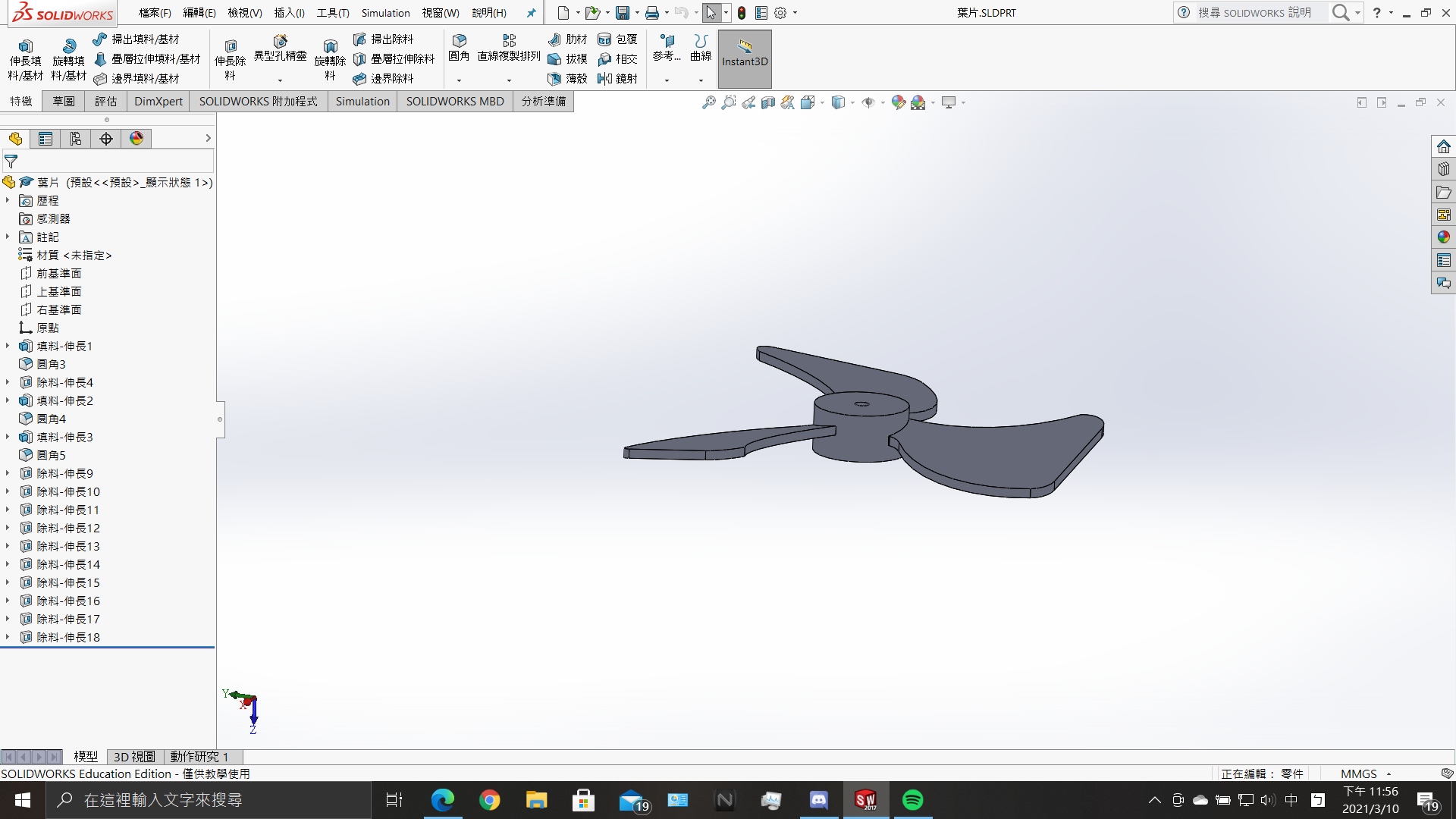This screenshot has width=1456, height=819.
Task: Click the Zoom to Fit magnifier icon
Action: point(708,102)
